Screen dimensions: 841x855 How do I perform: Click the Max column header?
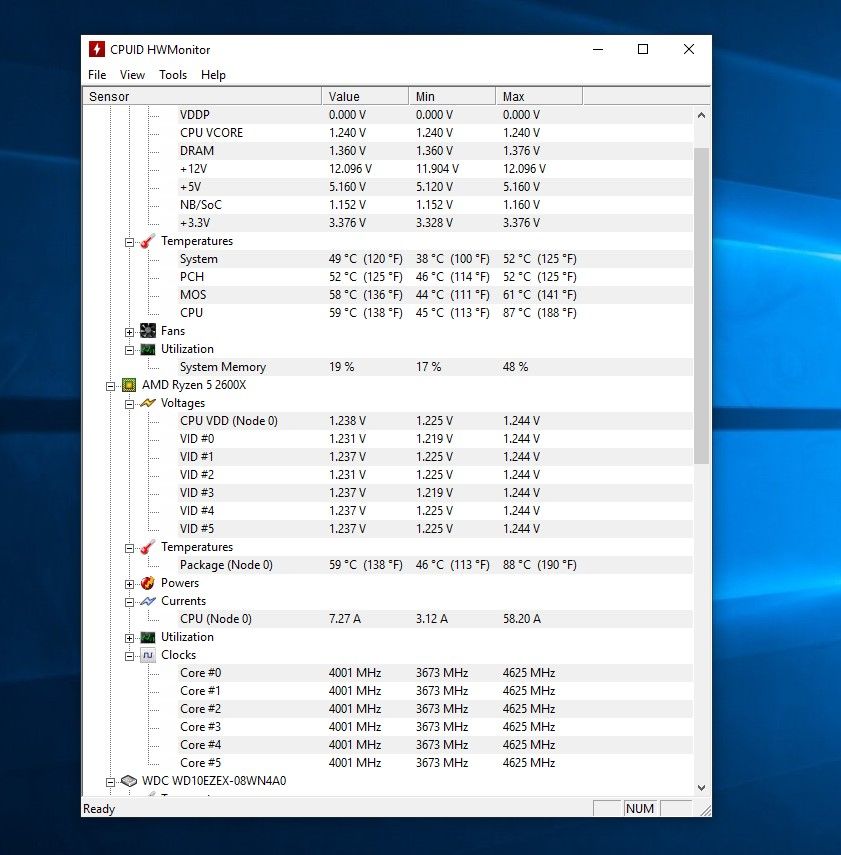tap(538, 97)
